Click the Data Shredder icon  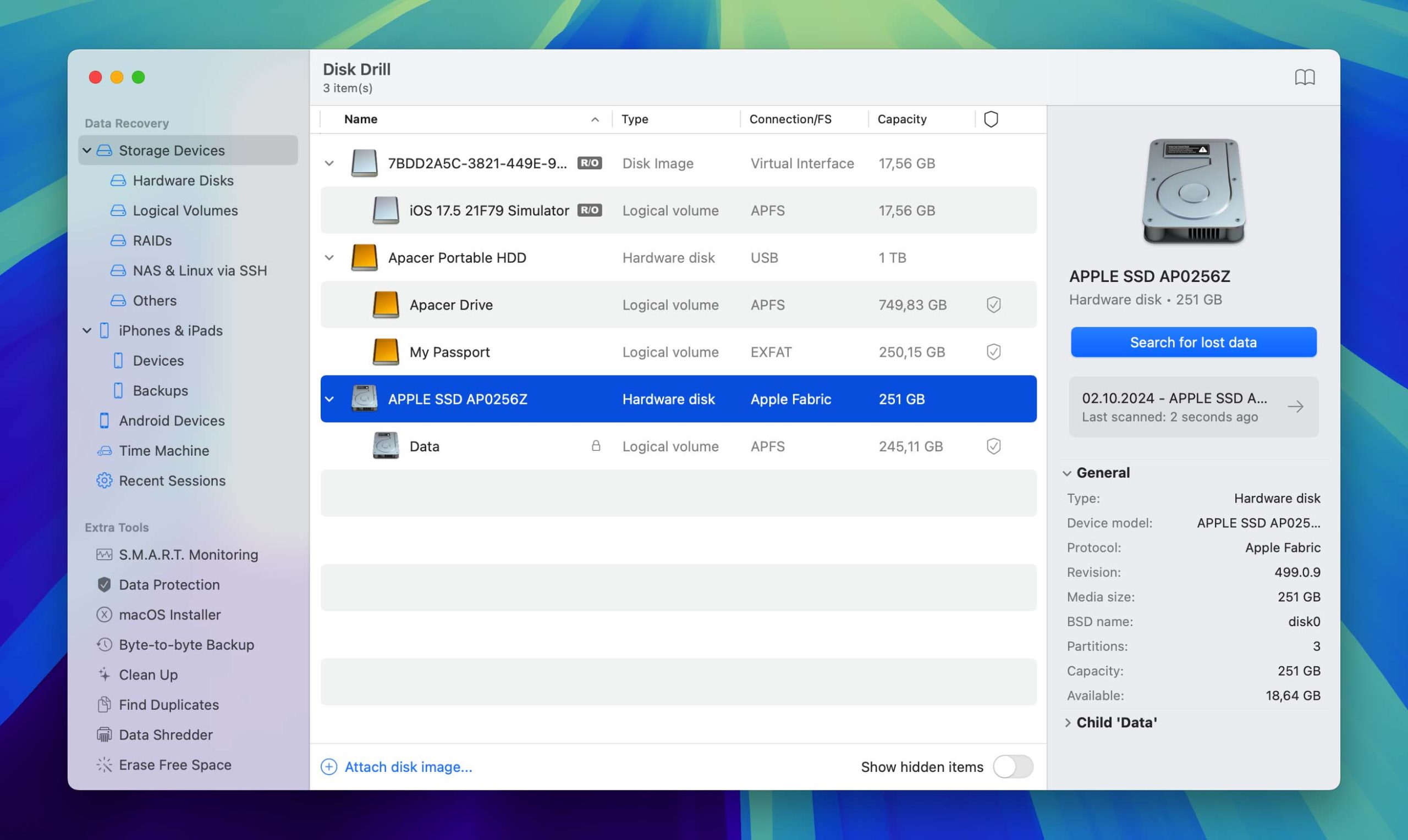pos(104,734)
